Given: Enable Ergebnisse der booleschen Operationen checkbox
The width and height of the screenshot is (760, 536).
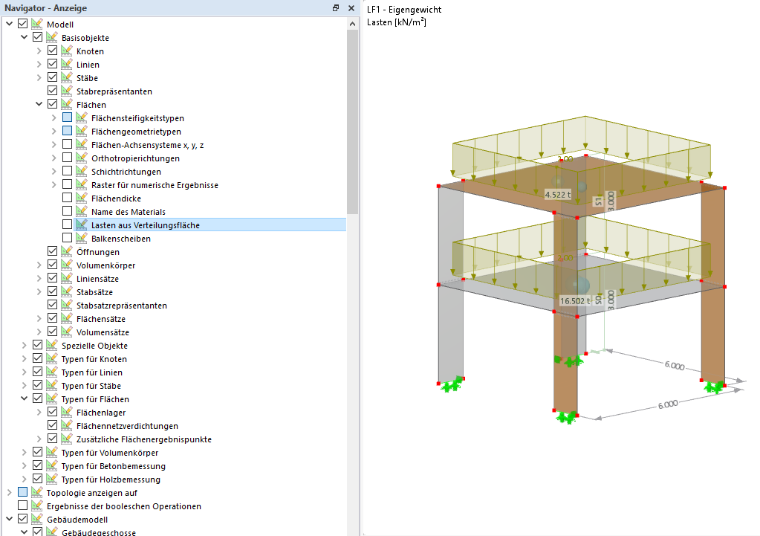Looking at the screenshot, I should 23,505.
